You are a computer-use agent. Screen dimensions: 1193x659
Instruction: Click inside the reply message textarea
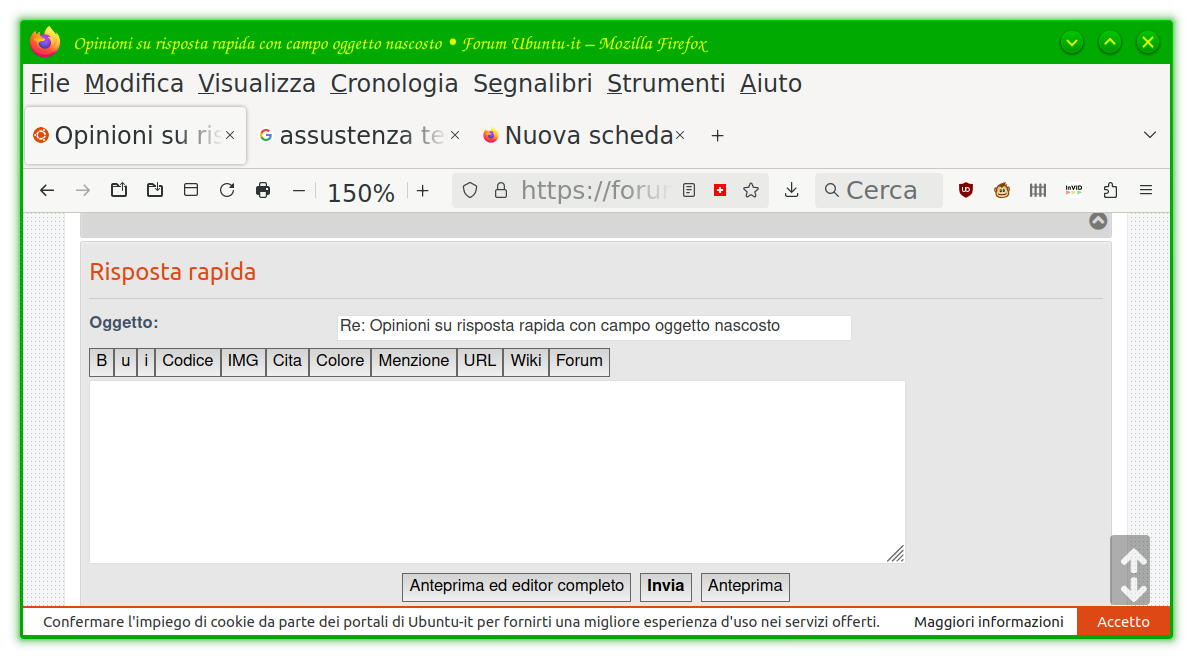[x=497, y=472]
